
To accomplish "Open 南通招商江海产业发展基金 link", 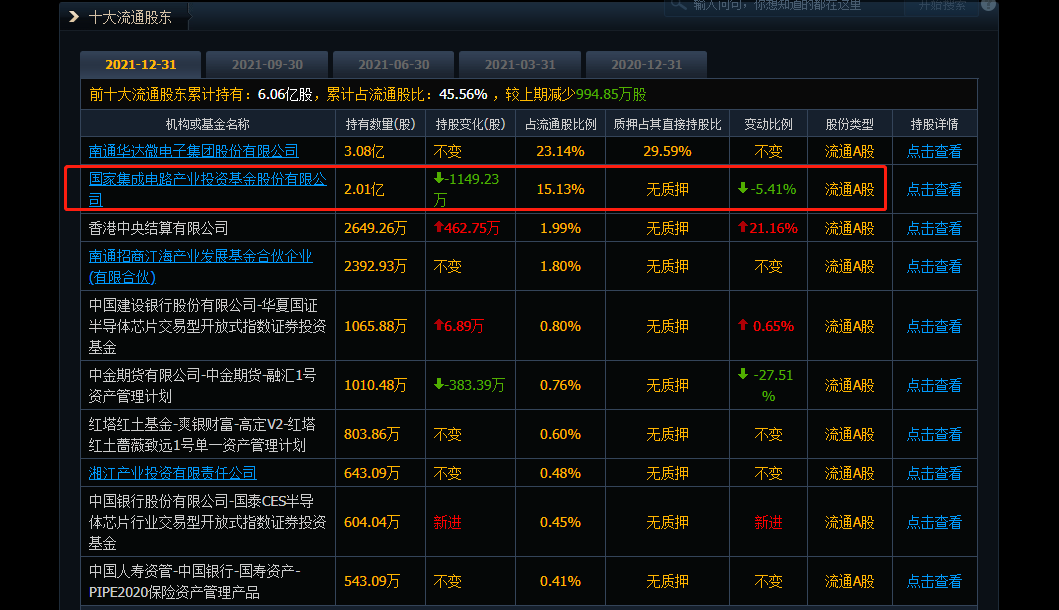I will [x=201, y=266].
